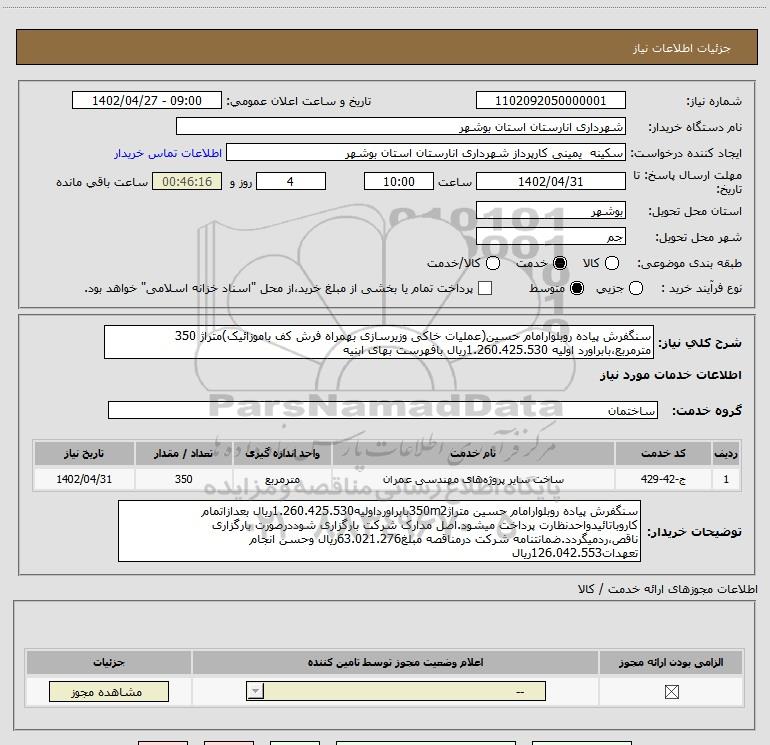Viewport: 770px width, 745px height.
Task: Open the اطلاعات تماس خریدار link
Action: pyautogui.click(x=168, y=153)
